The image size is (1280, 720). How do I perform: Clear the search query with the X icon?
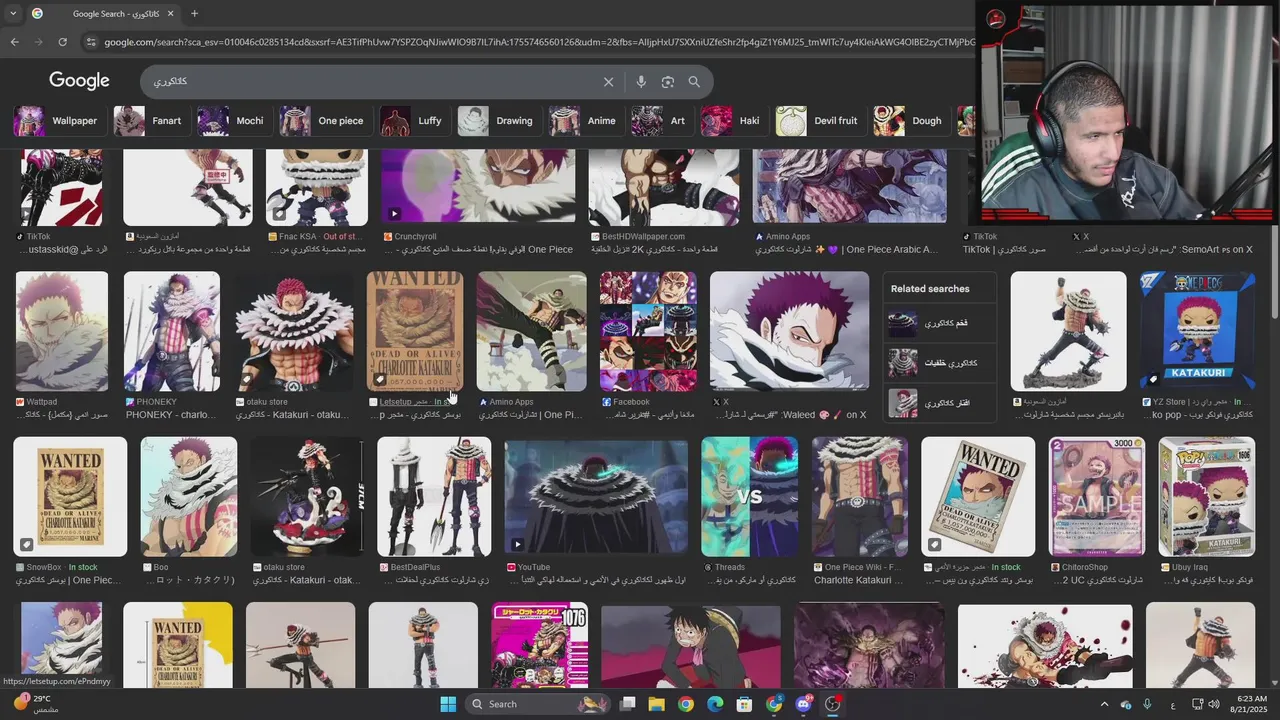click(608, 82)
